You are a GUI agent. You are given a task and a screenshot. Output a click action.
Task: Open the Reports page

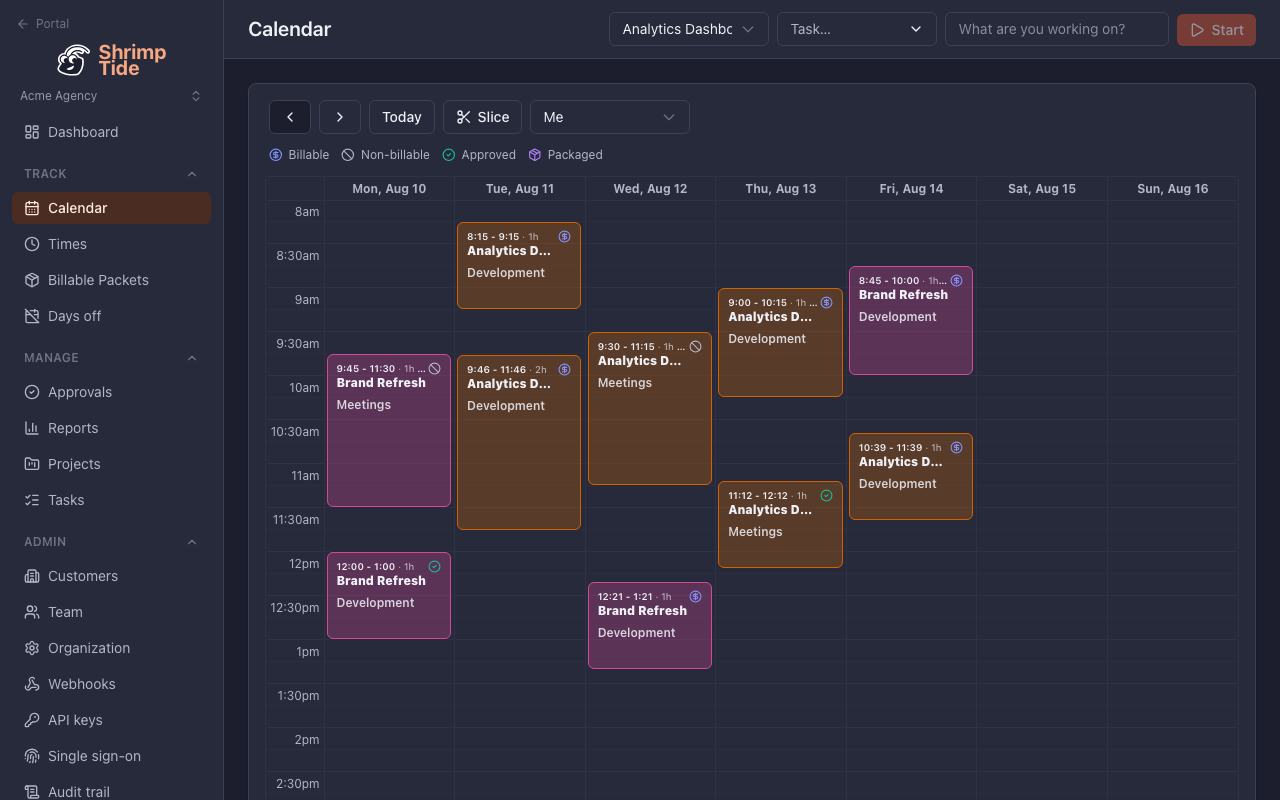click(x=111, y=428)
